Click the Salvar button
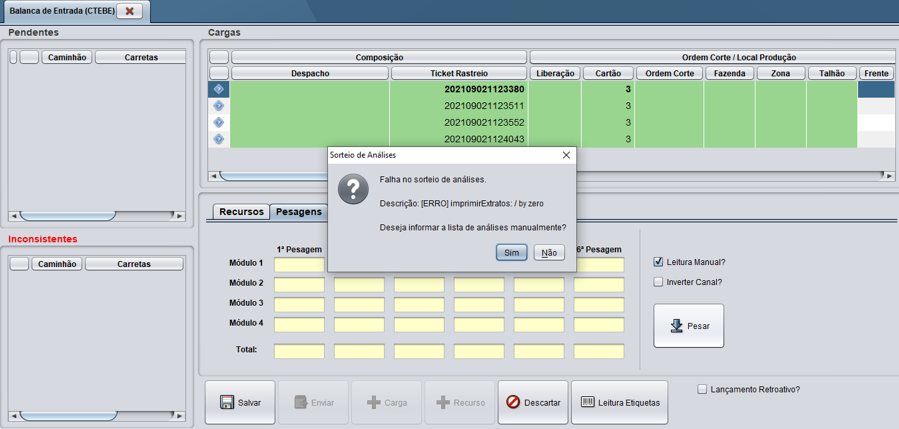Screen dimensions: 899x429 [x=240, y=403]
